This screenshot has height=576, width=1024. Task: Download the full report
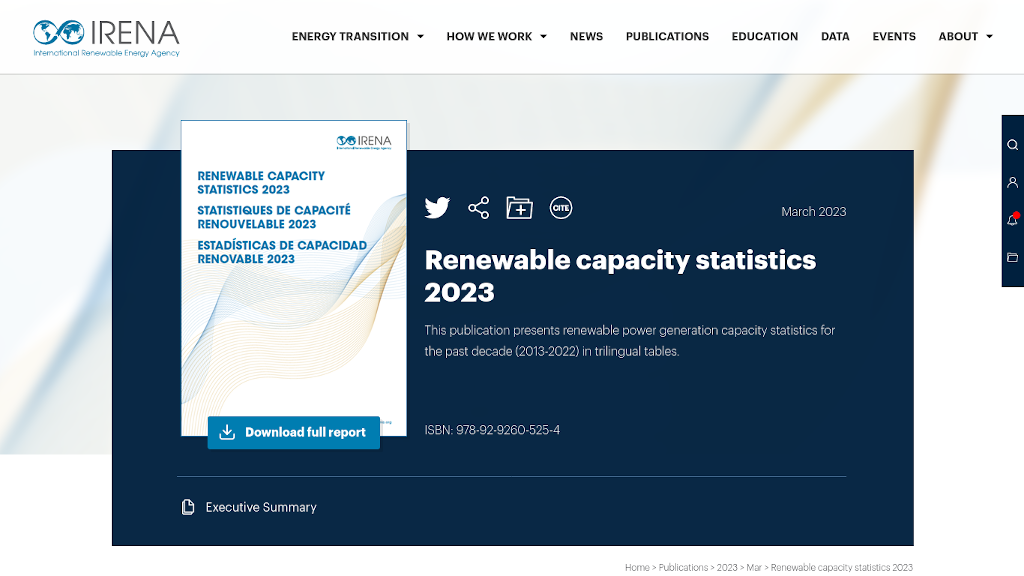pos(294,432)
